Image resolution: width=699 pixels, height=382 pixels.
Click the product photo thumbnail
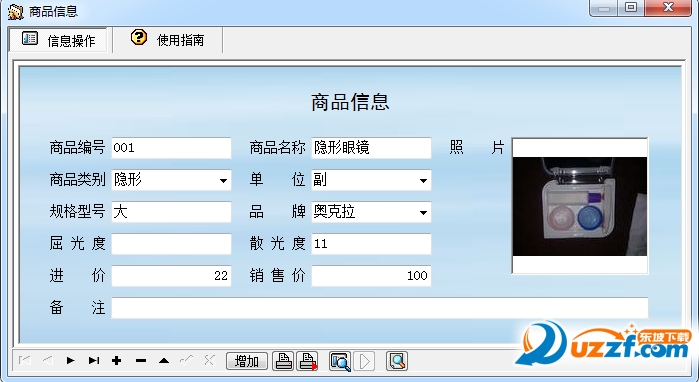click(580, 206)
